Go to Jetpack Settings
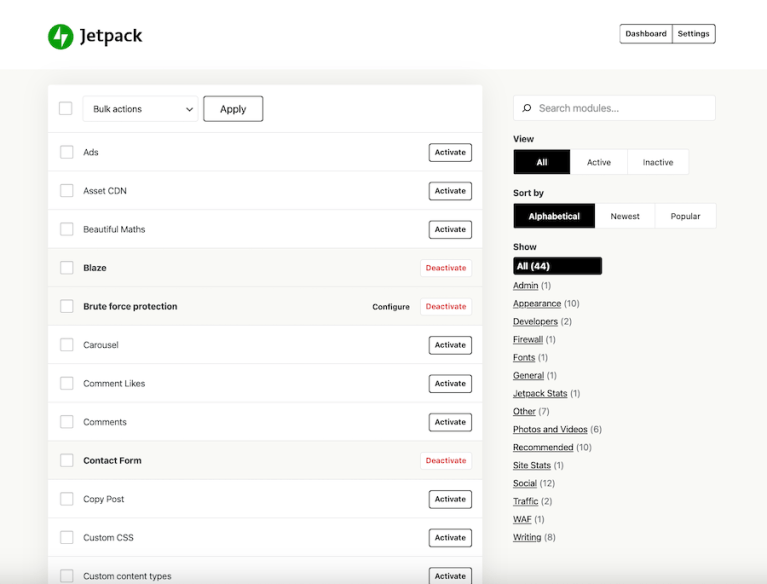Screen dimensions: 767x584 pos(693,34)
